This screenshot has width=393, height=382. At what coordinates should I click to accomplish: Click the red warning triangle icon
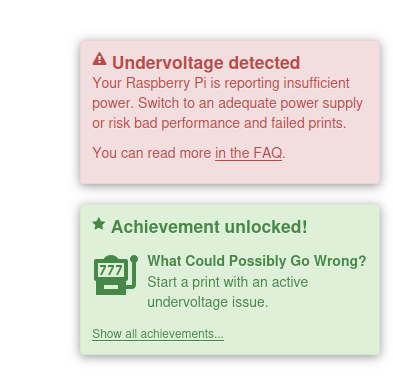pyautogui.click(x=99, y=59)
